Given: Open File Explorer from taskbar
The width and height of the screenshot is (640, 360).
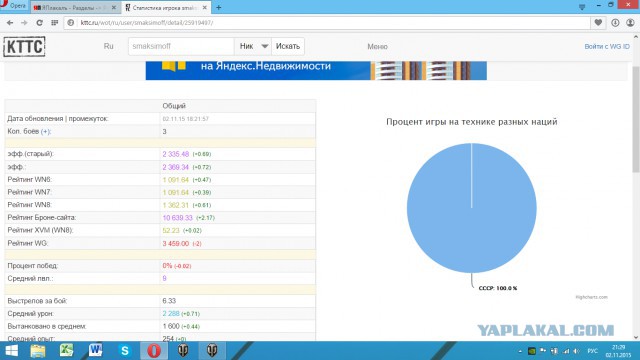Looking at the screenshot, I should click(x=38, y=351).
